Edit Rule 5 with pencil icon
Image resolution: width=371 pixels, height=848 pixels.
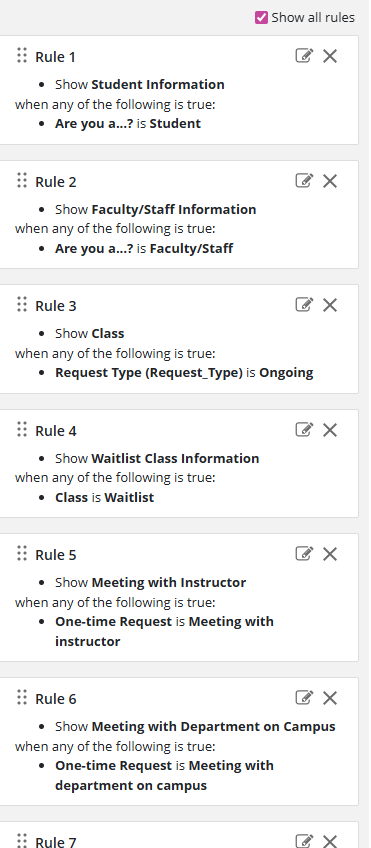click(304, 553)
